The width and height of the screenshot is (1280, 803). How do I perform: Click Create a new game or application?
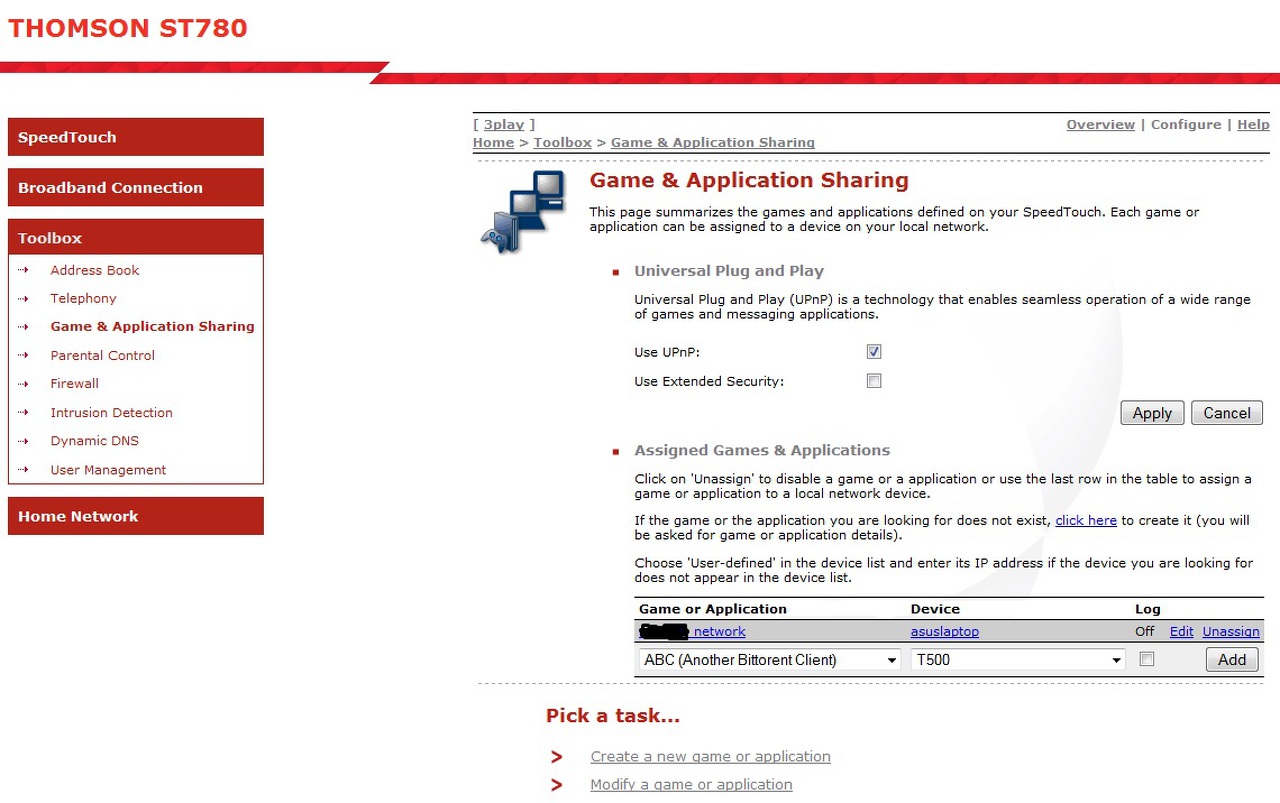710,757
